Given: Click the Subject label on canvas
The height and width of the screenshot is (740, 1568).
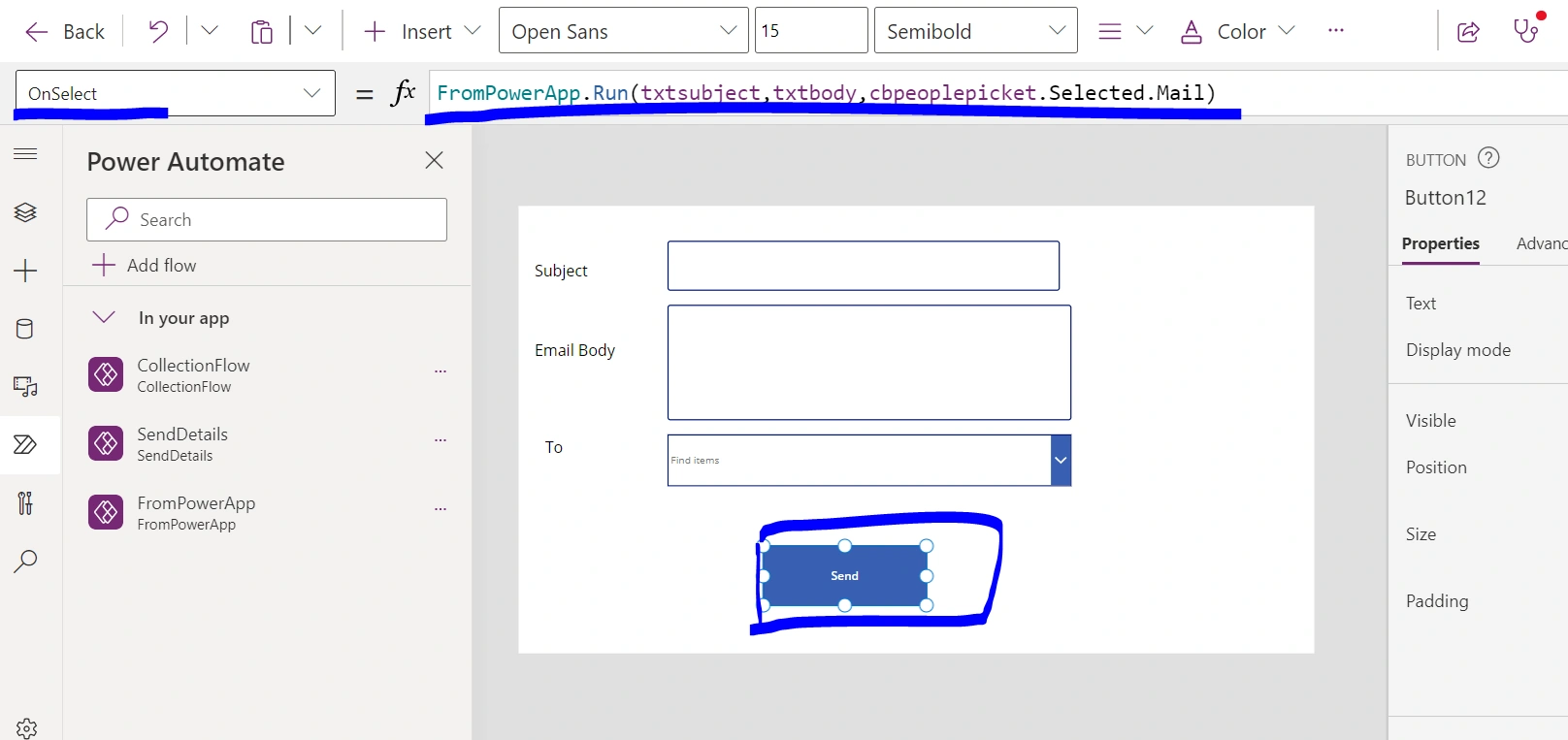Looking at the screenshot, I should pos(561,271).
